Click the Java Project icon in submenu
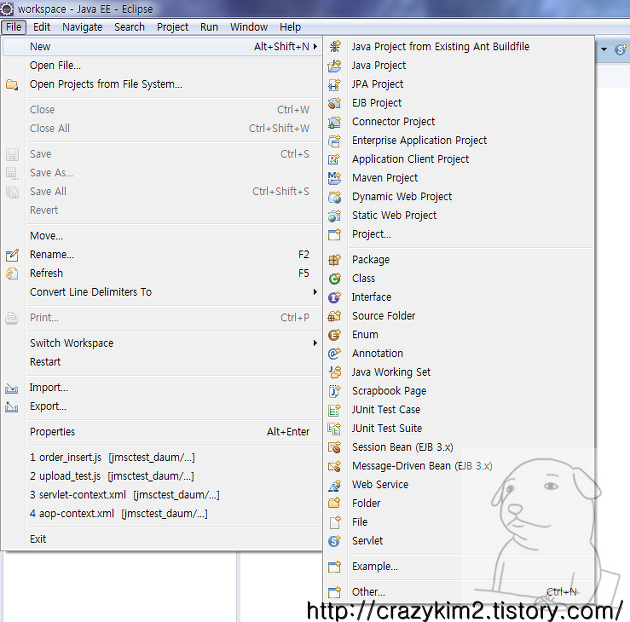 [x=334, y=65]
